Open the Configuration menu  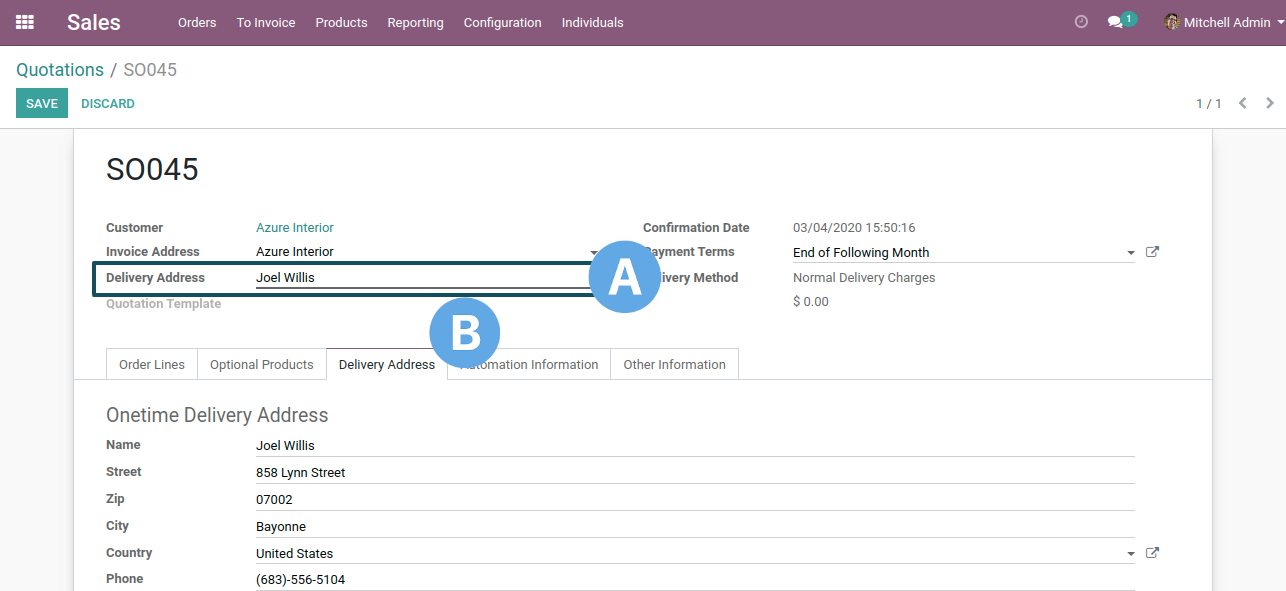[502, 22]
